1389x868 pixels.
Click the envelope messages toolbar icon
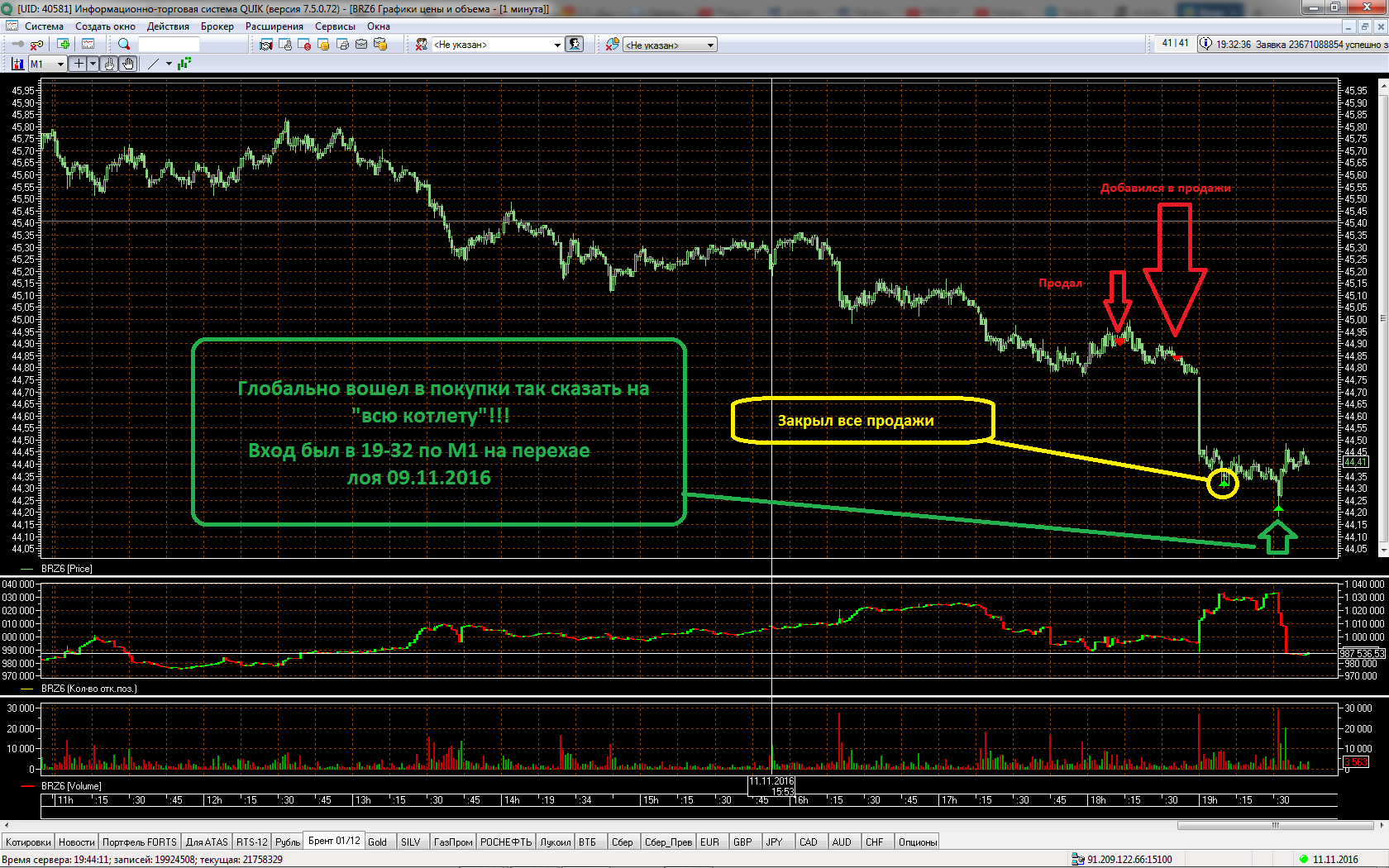pos(361,45)
